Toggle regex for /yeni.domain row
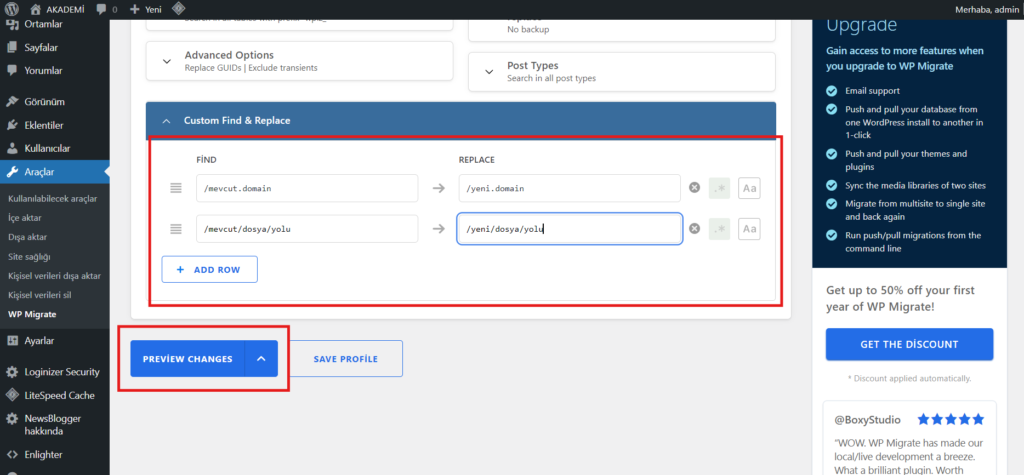This screenshot has height=475, width=1024. point(720,188)
